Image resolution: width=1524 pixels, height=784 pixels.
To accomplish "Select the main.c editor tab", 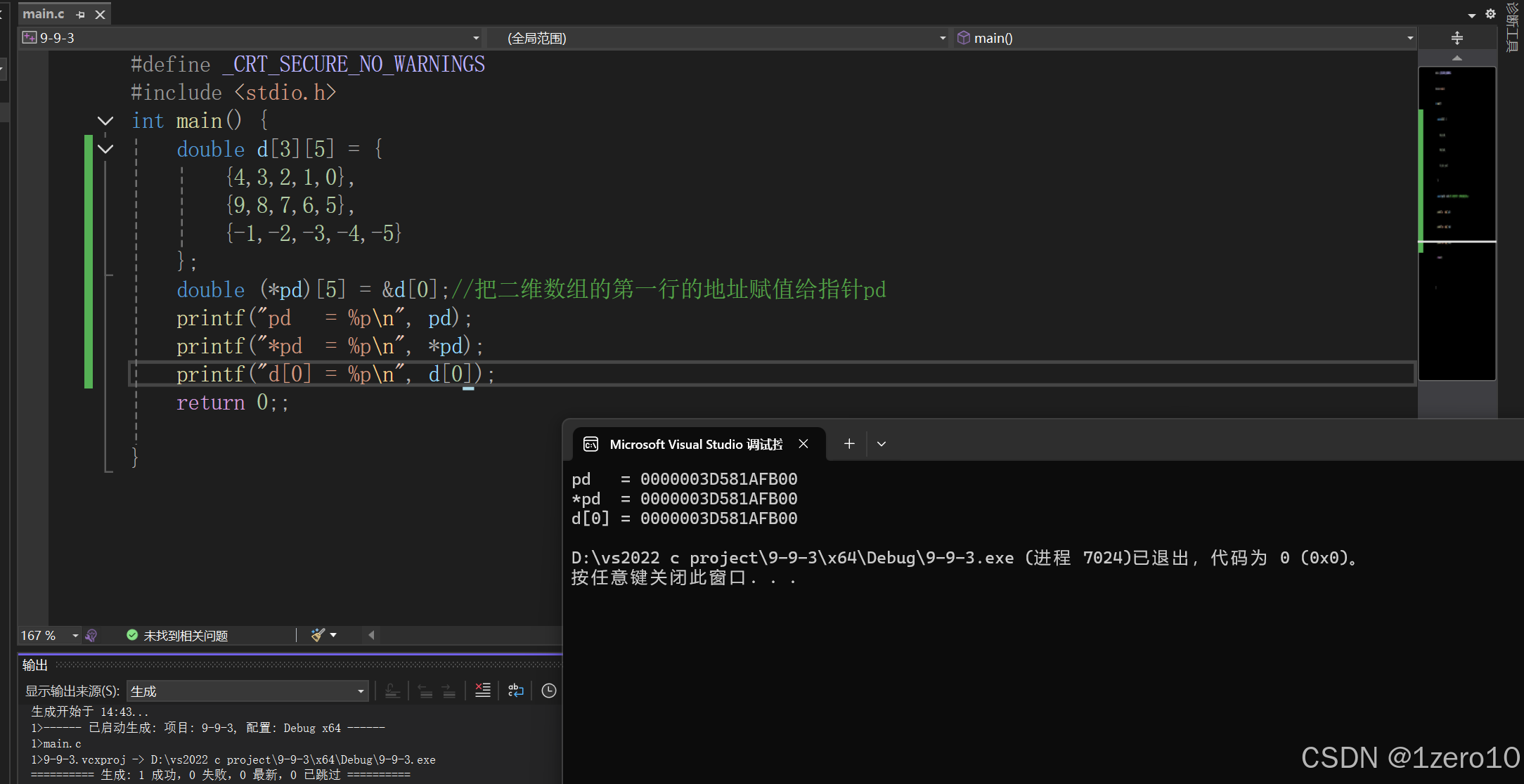I will pos(44,14).
